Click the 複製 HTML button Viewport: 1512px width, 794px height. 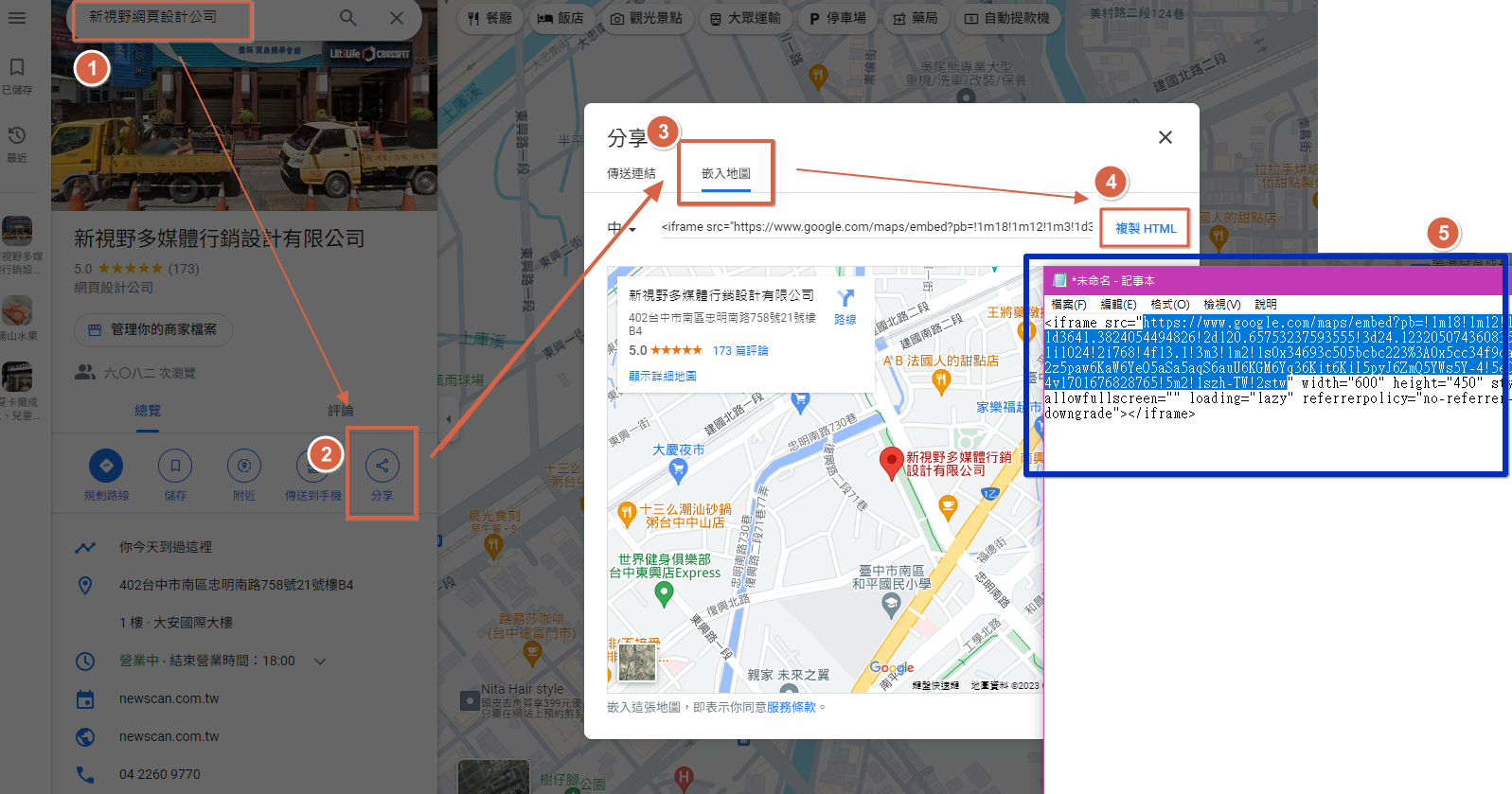1146,228
